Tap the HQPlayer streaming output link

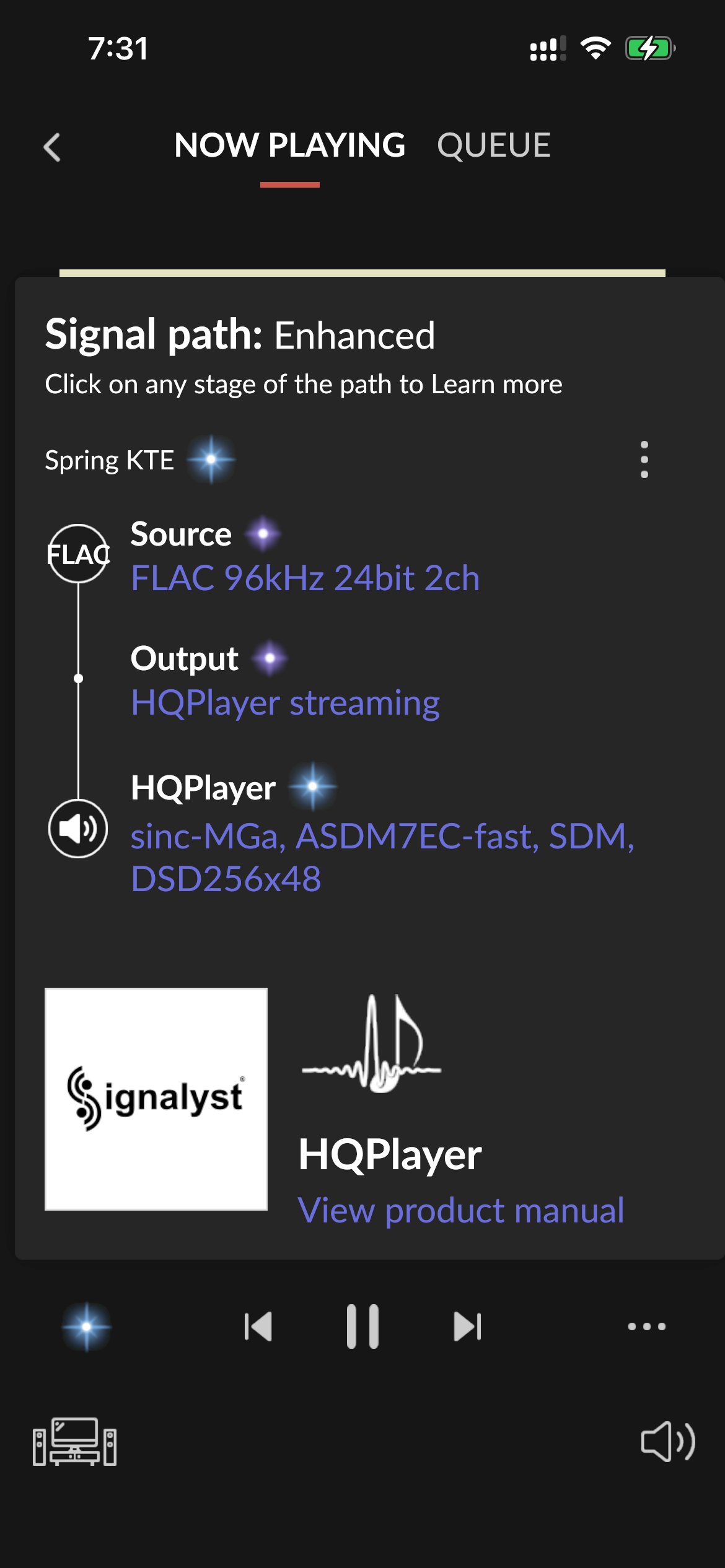[x=285, y=703]
